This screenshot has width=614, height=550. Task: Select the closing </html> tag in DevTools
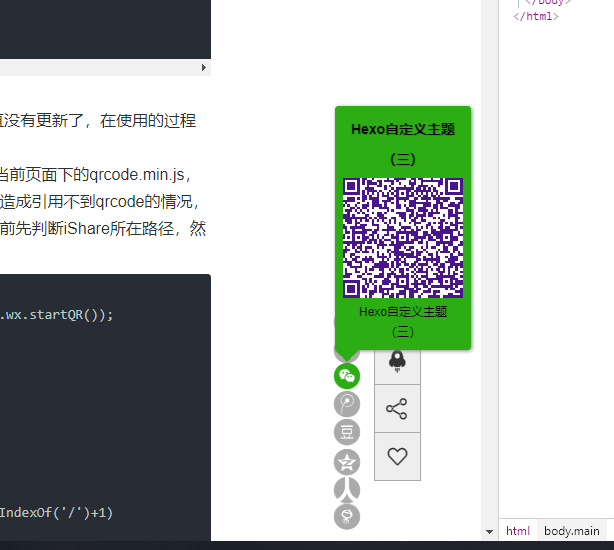pos(536,16)
